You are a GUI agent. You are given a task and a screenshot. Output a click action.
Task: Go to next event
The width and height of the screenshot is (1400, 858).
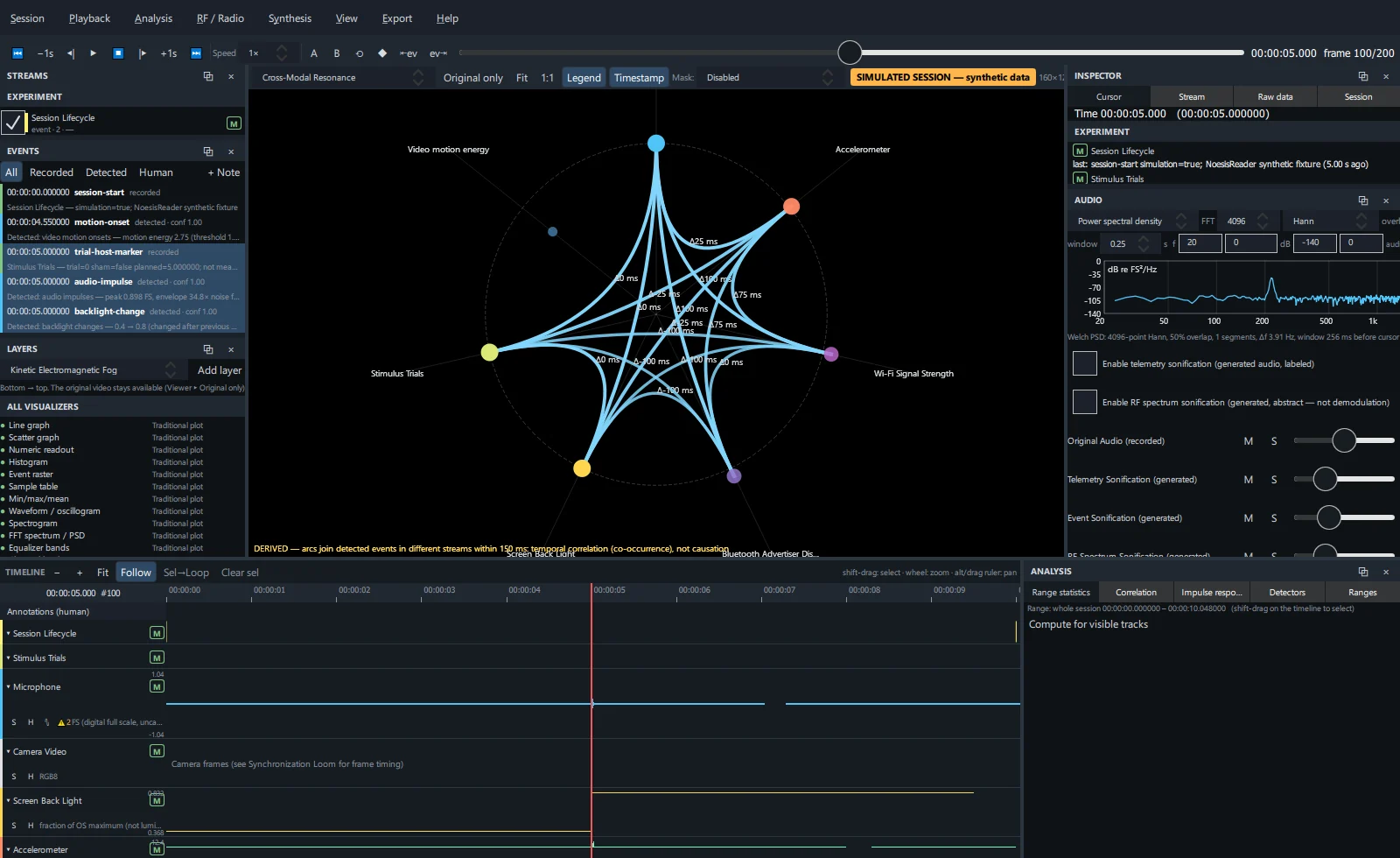point(437,53)
